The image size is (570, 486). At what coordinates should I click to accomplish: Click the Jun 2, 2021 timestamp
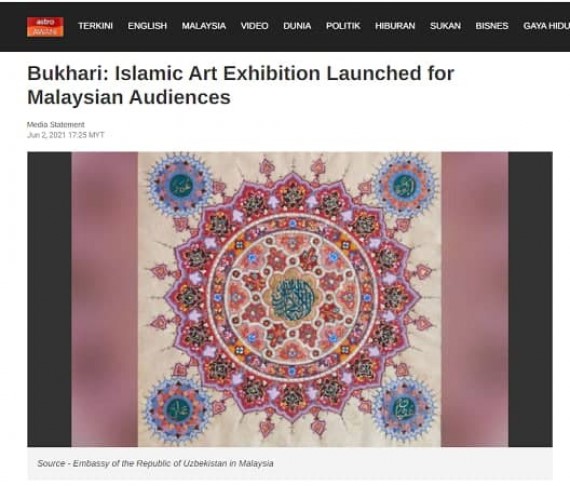(x=65, y=135)
